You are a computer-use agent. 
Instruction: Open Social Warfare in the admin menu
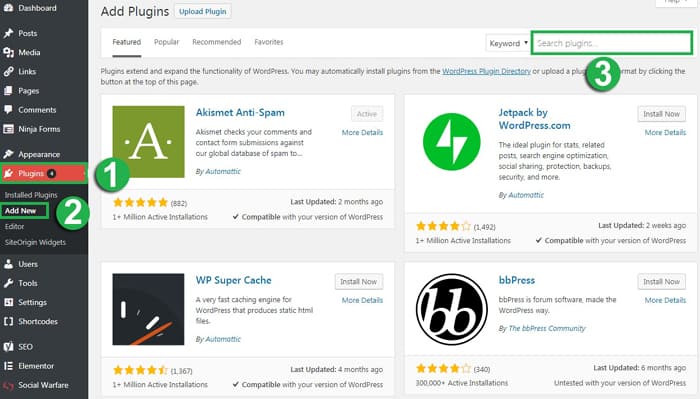pyautogui.click(x=44, y=385)
